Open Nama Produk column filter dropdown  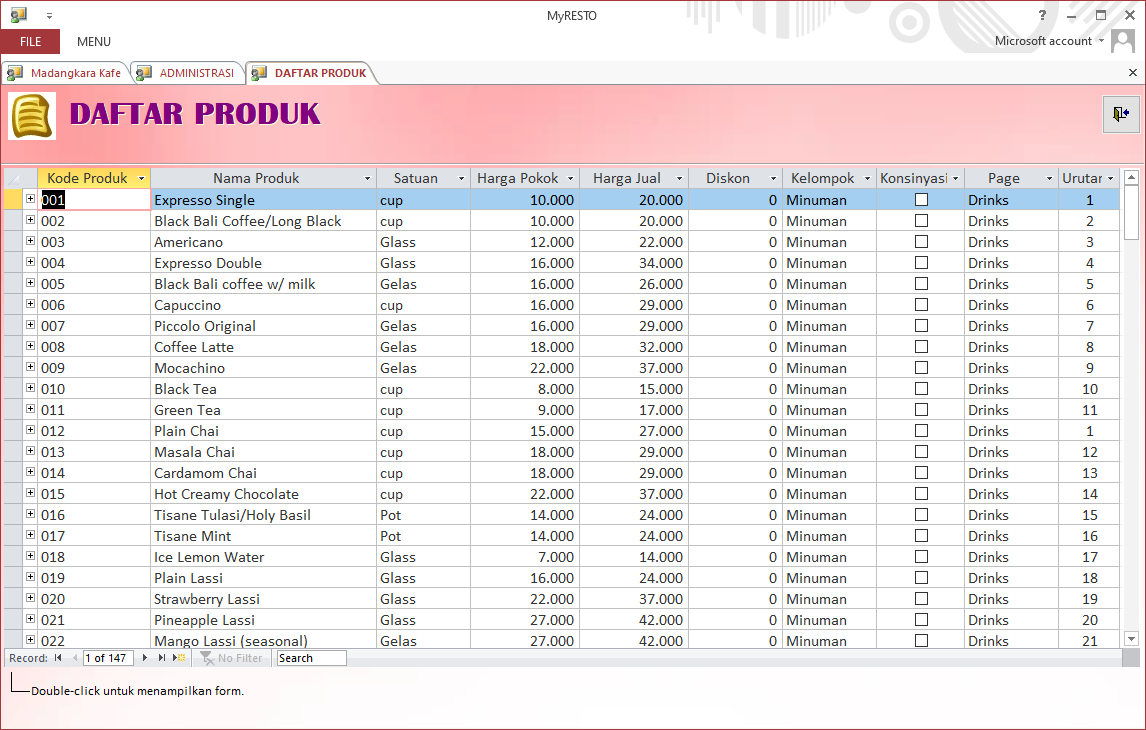click(x=367, y=179)
